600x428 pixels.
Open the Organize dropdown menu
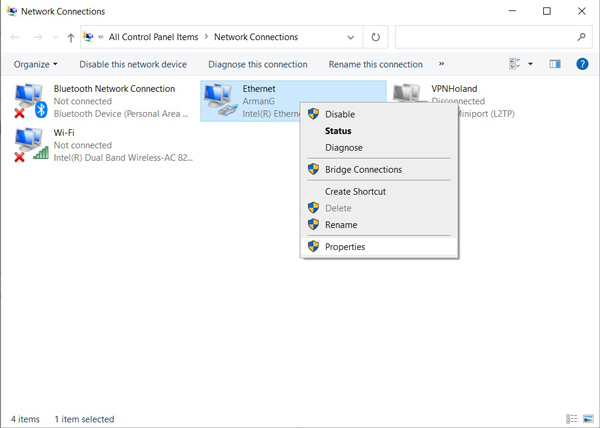click(x=36, y=64)
